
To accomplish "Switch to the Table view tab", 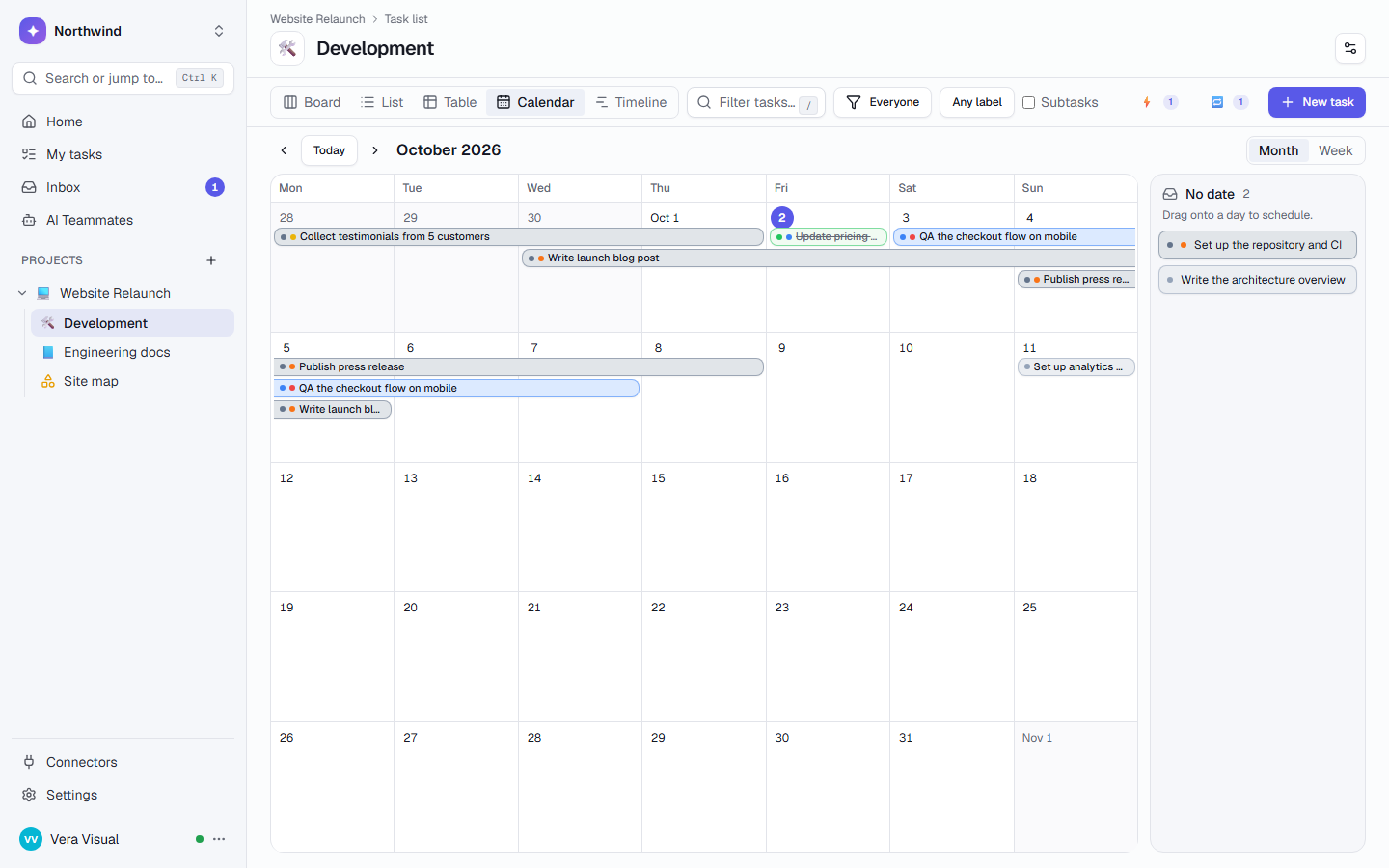I will (x=449, y=102).
